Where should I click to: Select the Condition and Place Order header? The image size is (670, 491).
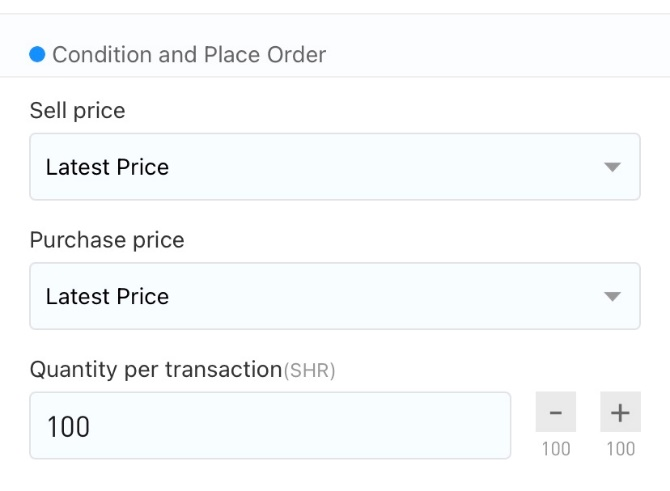[189, 55]
